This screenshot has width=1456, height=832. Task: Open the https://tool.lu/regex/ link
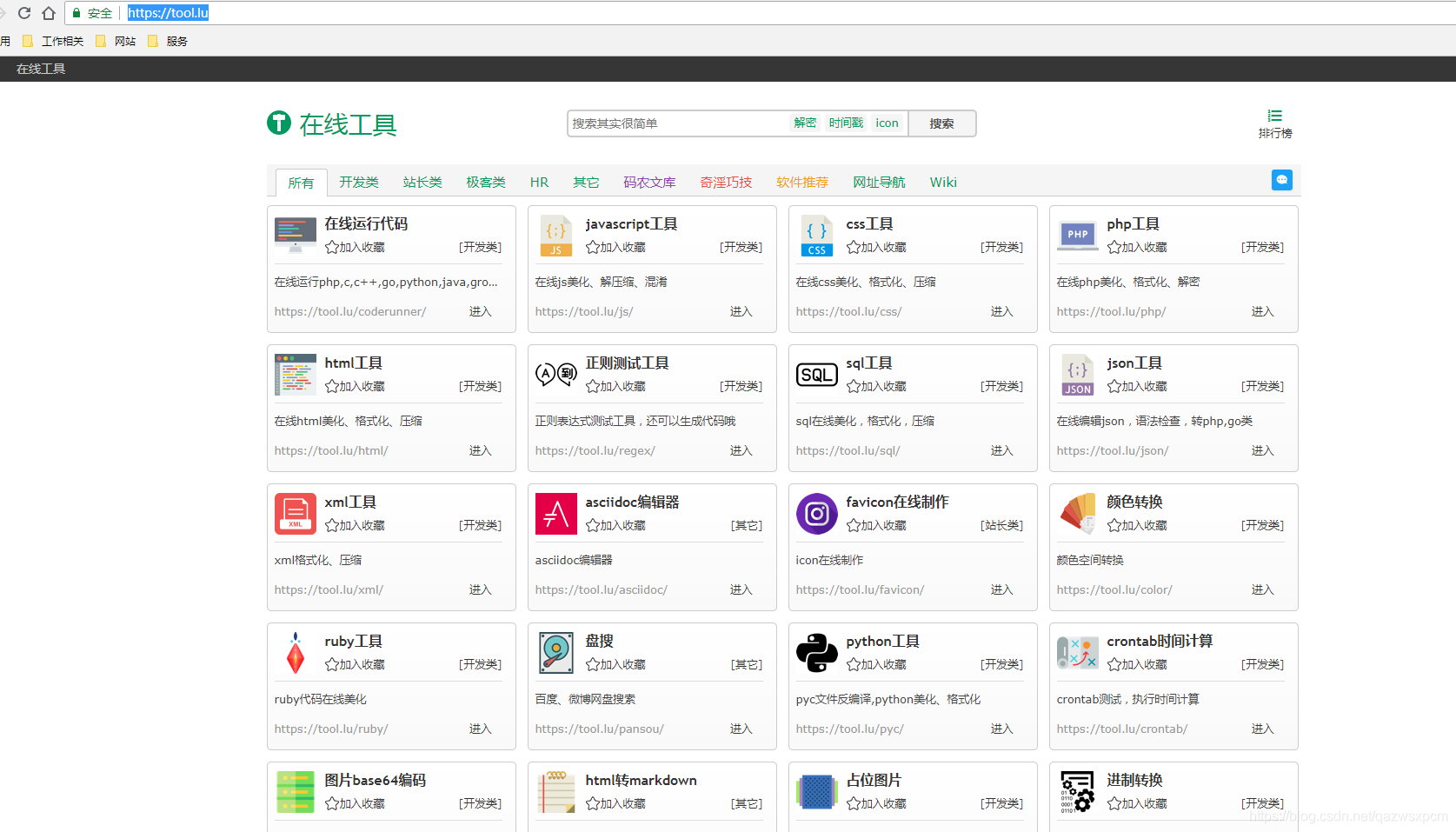tap(595, 450)
